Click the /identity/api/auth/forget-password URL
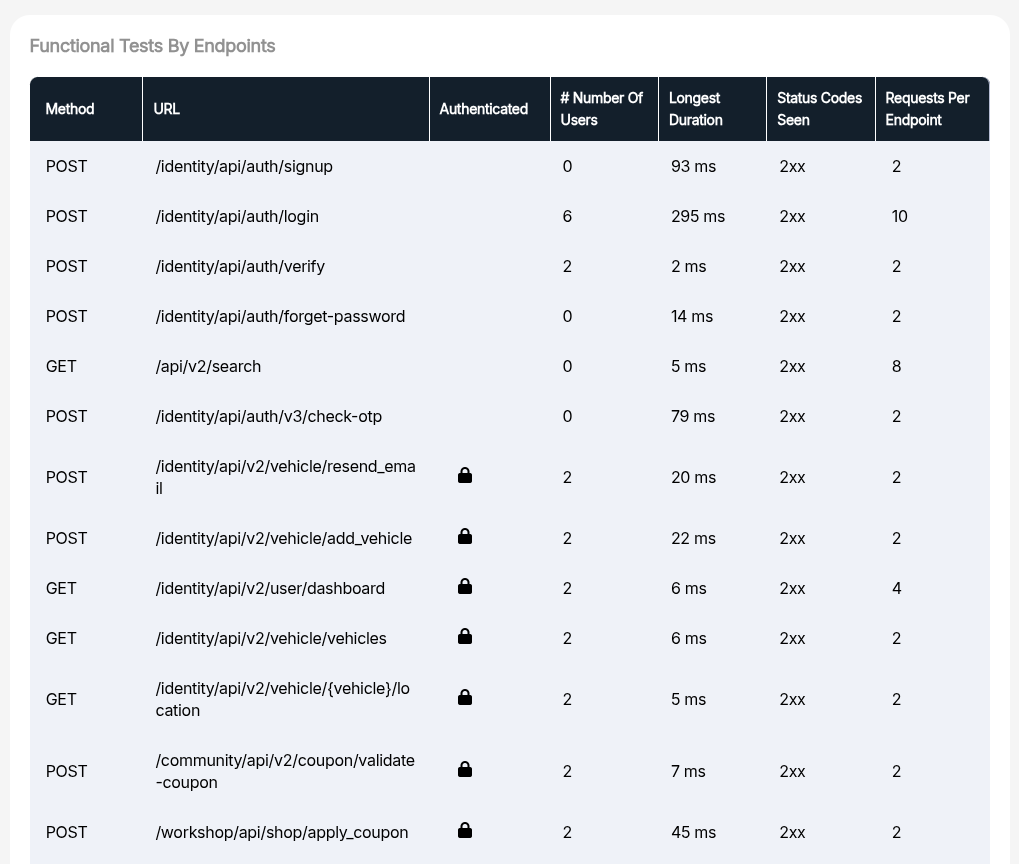 click(280, 316)
